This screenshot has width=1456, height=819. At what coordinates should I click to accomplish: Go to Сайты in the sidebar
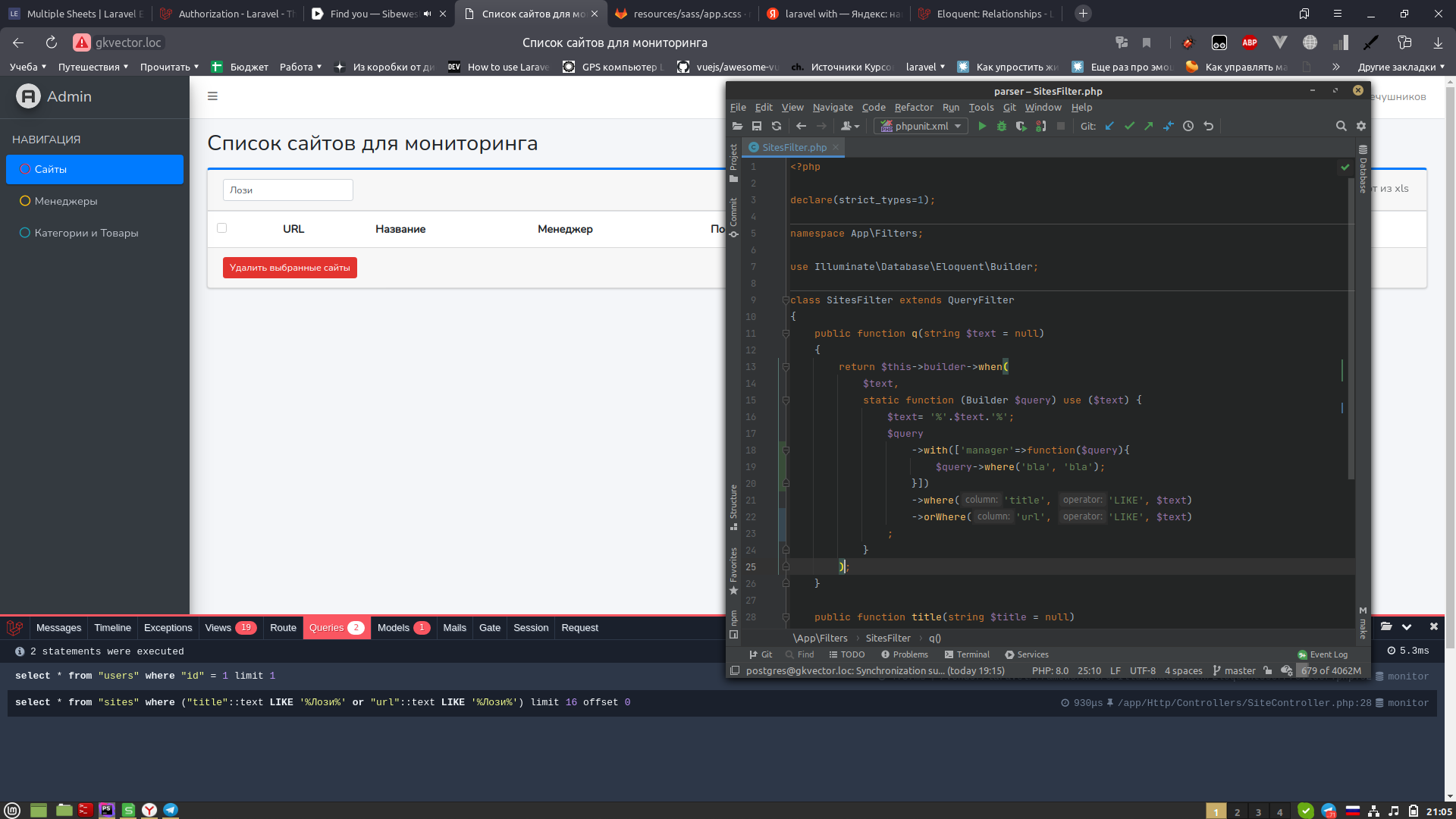(x=95, y=169)
